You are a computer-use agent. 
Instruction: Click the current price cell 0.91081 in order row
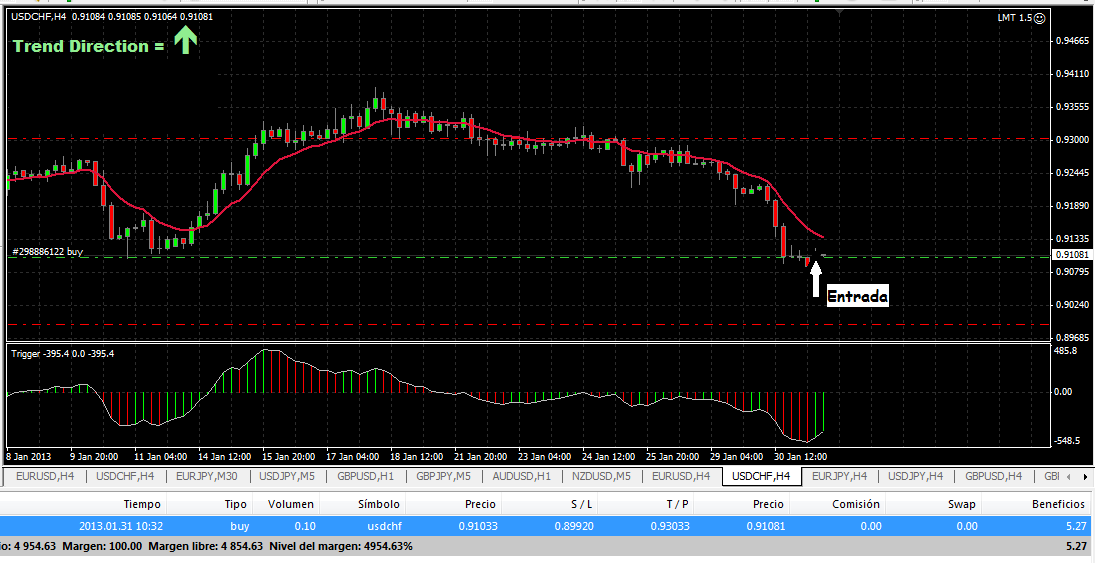click(x=765, y=526)
